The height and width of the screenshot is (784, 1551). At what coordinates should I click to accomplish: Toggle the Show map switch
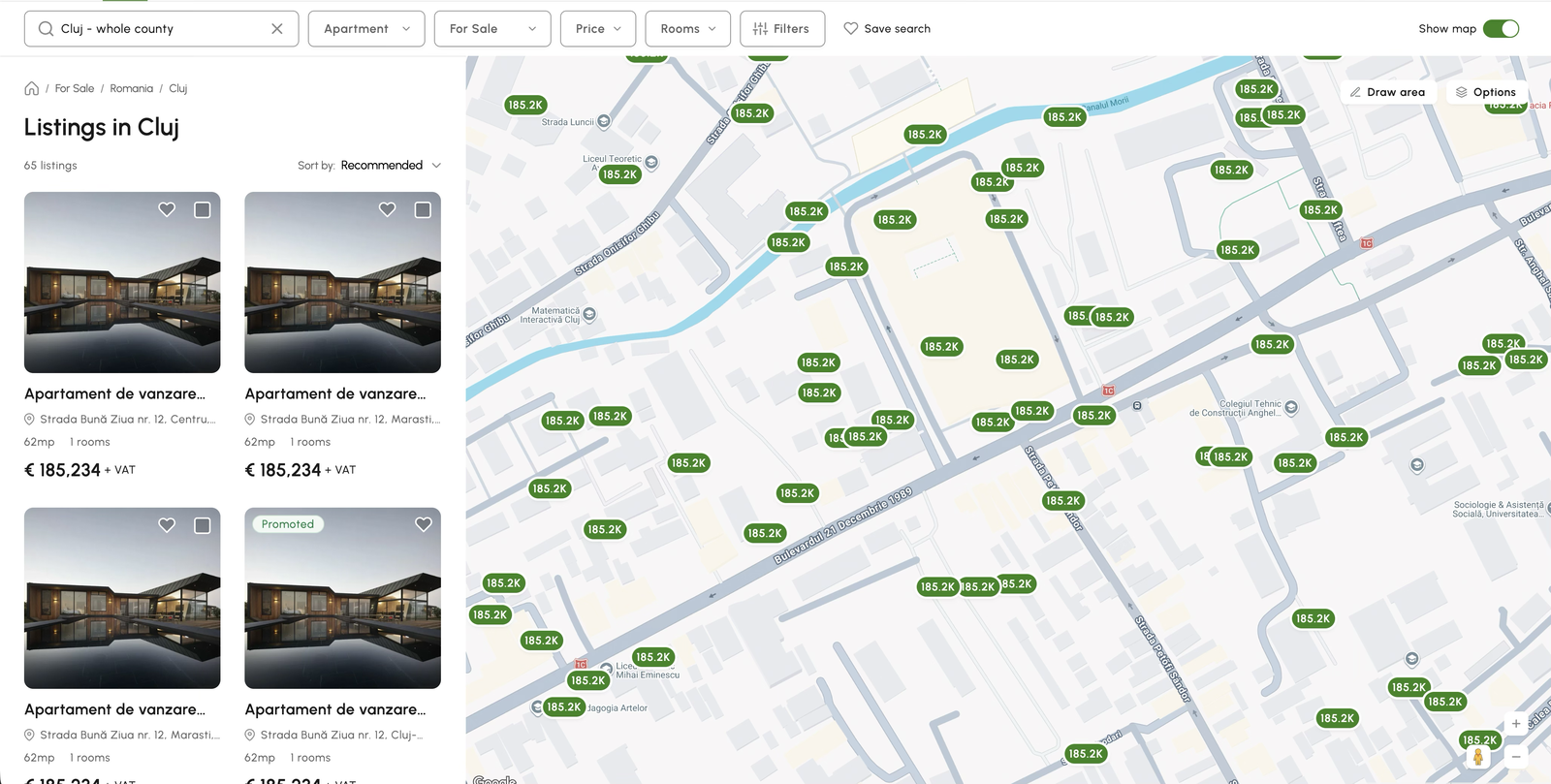click(1502, 29)
